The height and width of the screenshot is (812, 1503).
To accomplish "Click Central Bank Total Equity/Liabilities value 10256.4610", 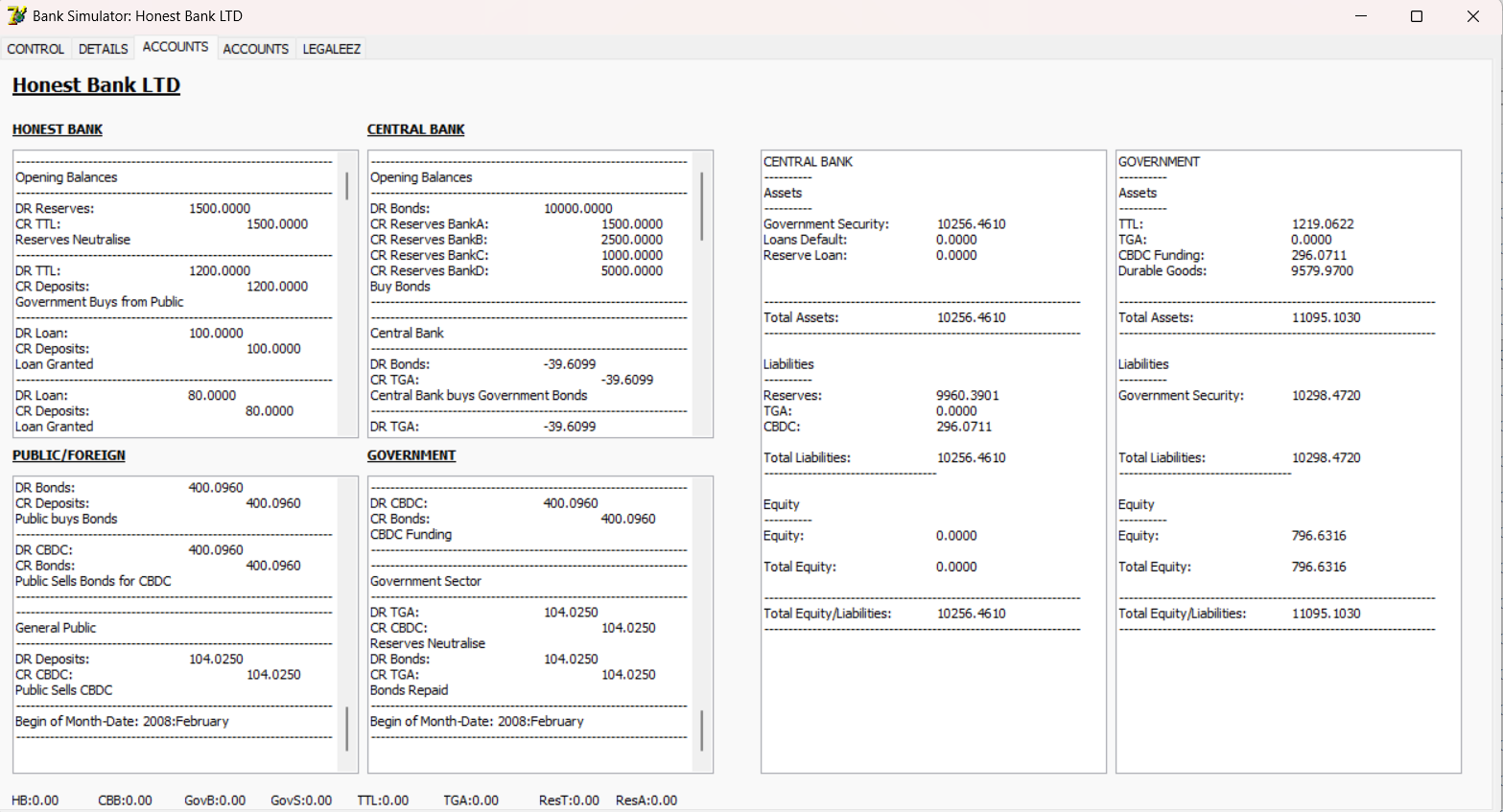I will click(x=972, y=614).
